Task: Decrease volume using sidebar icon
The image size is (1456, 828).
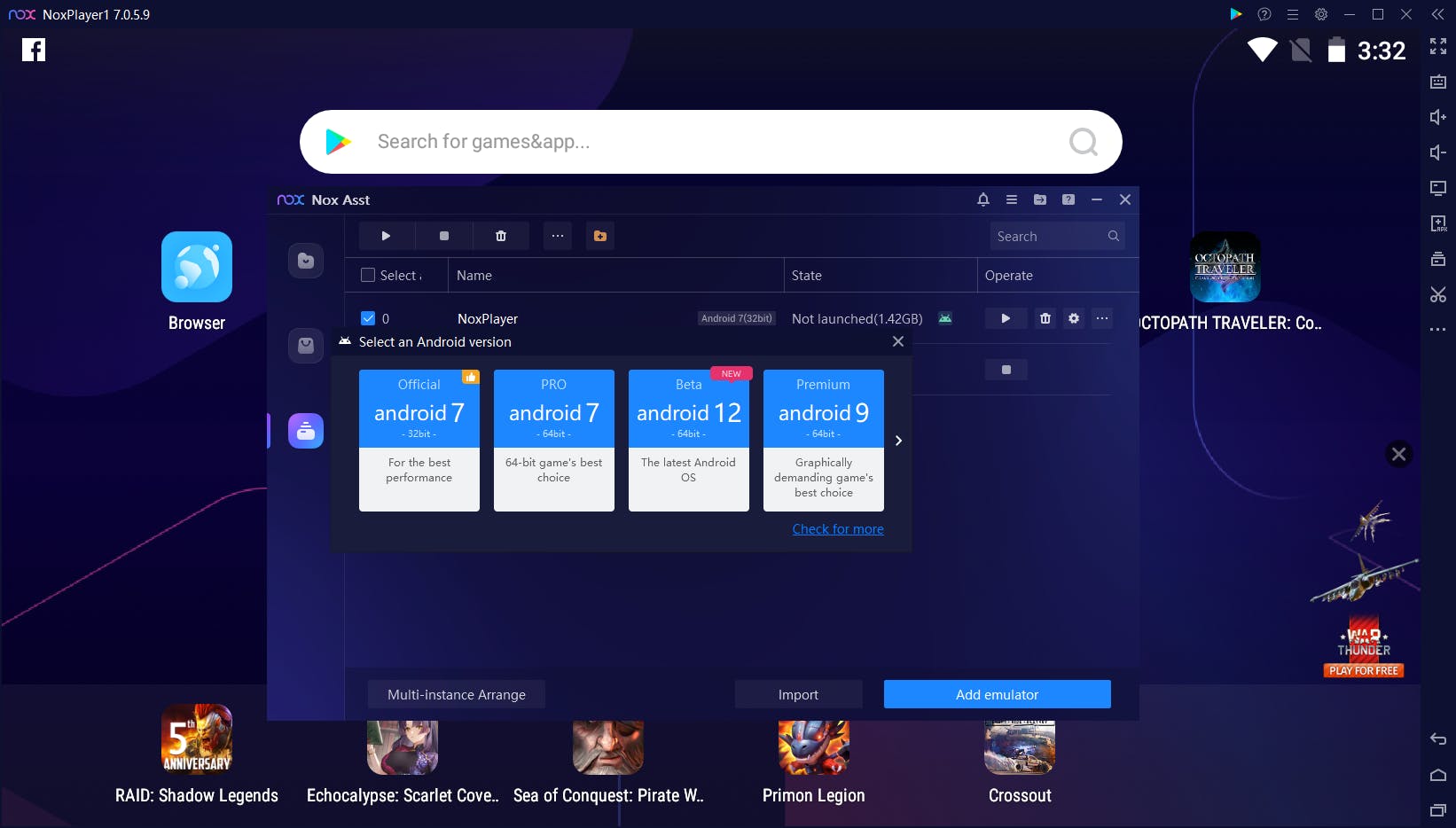Action: point(1438,152)
